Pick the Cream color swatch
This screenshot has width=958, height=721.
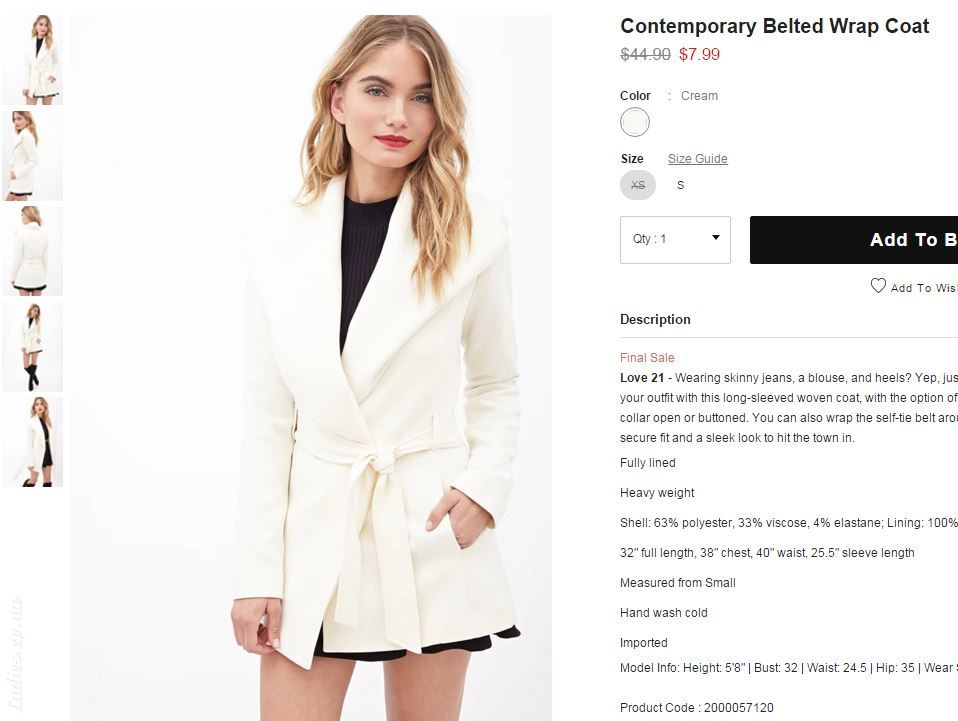[635, 122]
